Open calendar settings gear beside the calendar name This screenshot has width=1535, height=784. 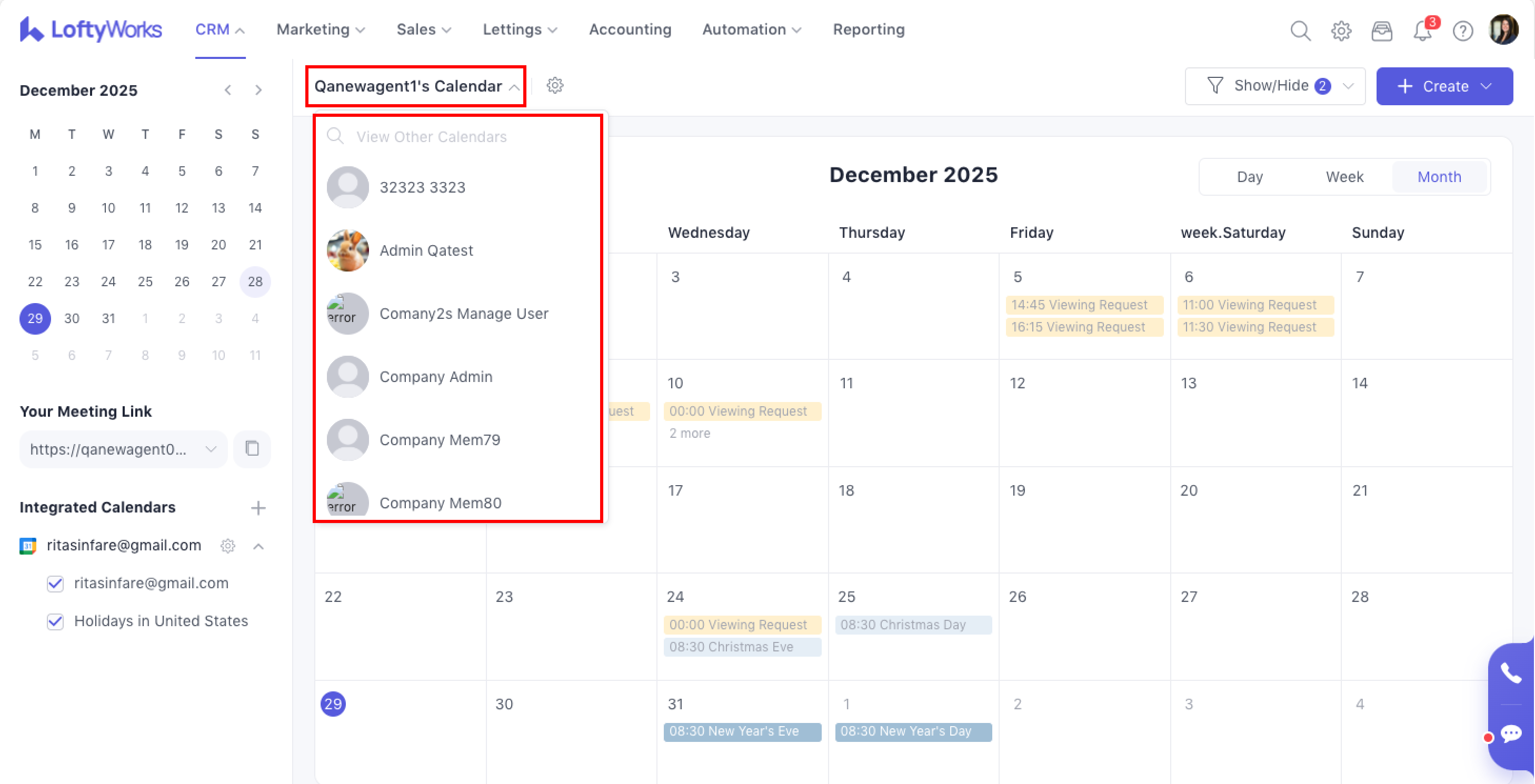tap(555, 86)
